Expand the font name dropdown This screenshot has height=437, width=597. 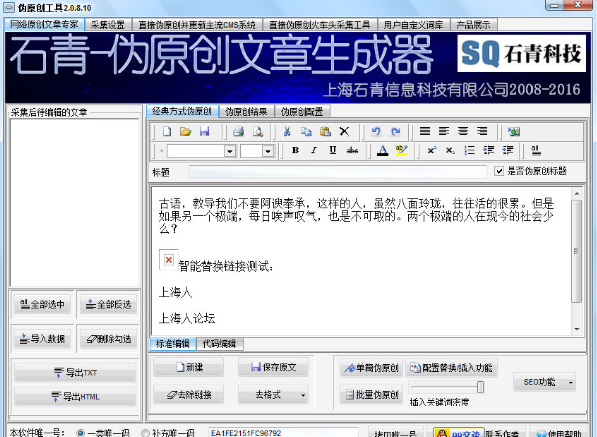(230, 151)
